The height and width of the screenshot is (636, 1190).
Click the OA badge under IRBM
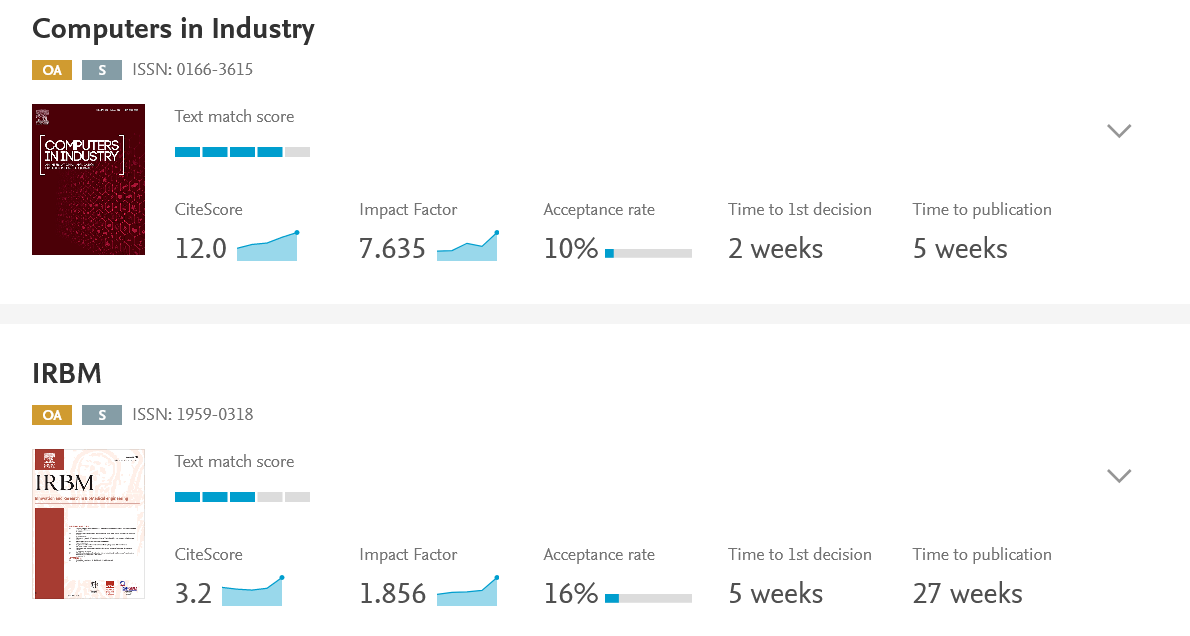(x=52, y=415)
